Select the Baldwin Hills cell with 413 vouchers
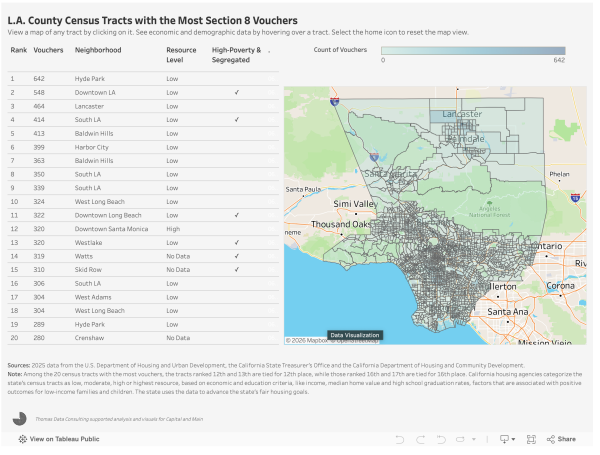The width and height of the screenshot is (600, 455). [x=94, y=134]
